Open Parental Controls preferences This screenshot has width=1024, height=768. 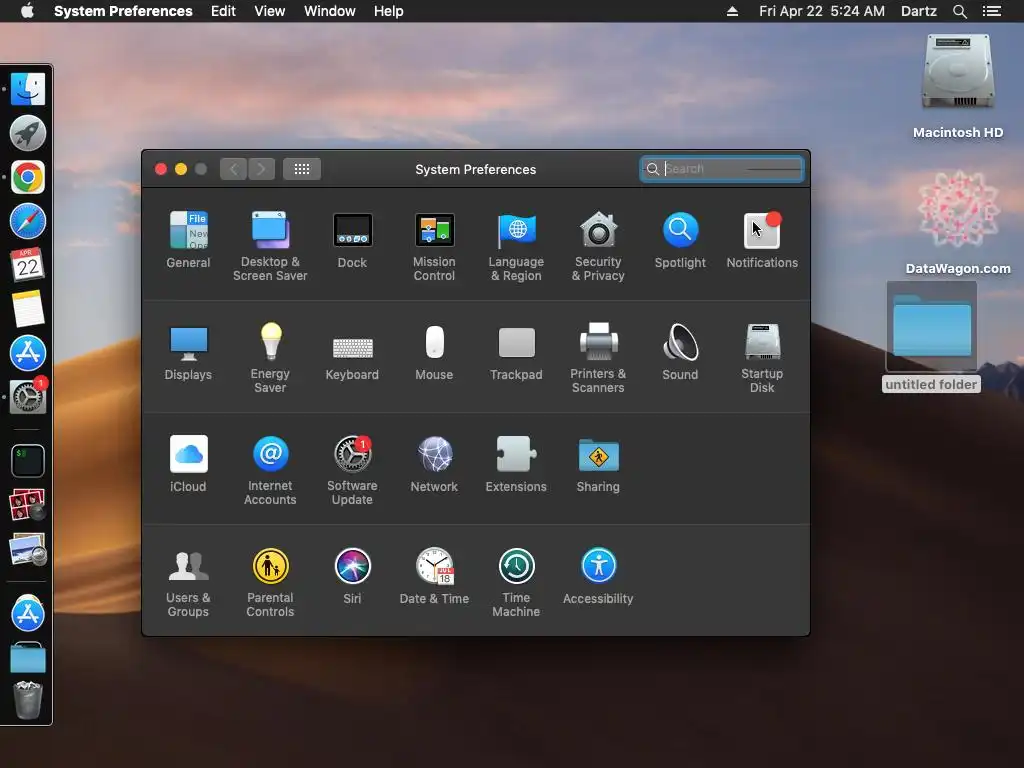[270, 583]
